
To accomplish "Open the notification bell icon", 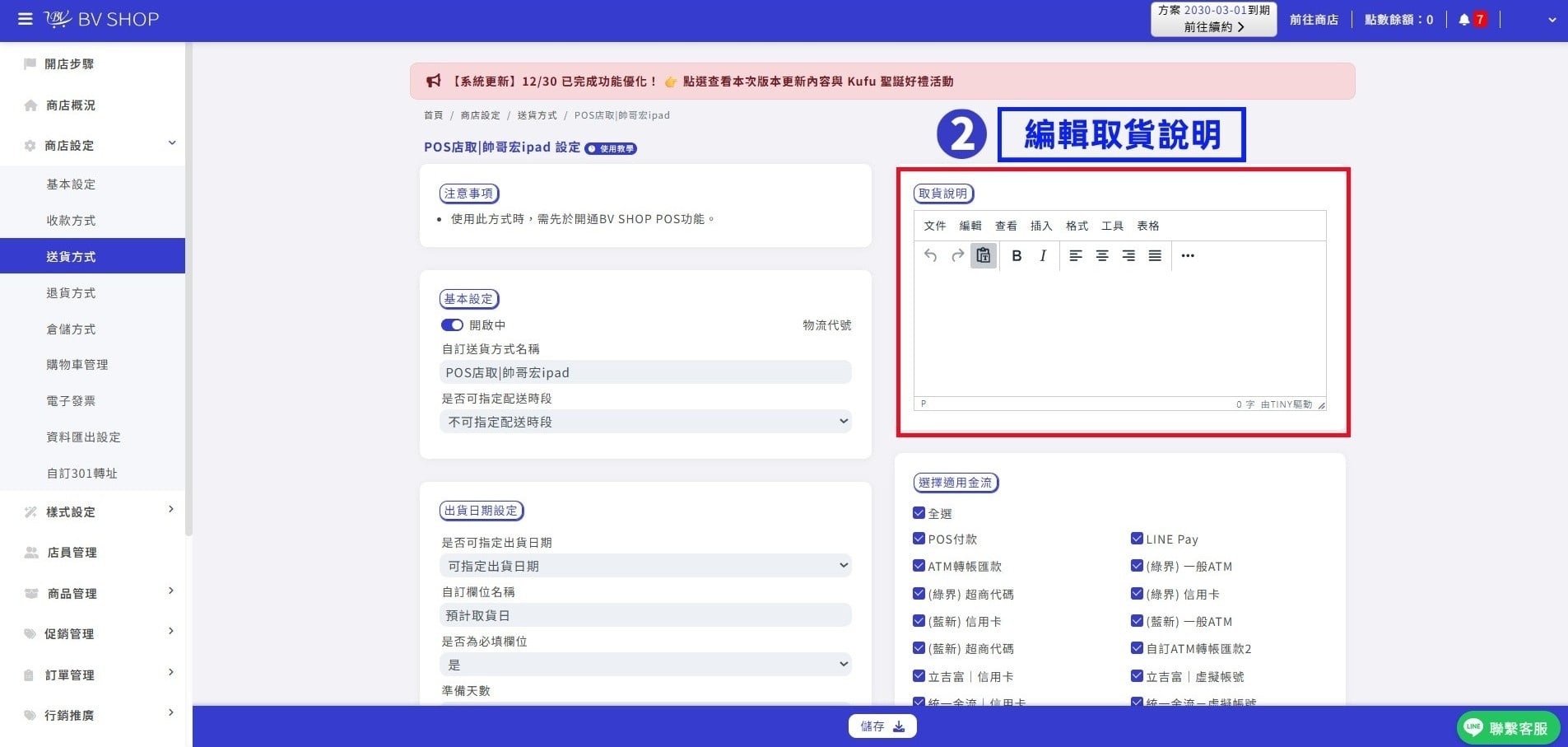I will coord(1464,20).
